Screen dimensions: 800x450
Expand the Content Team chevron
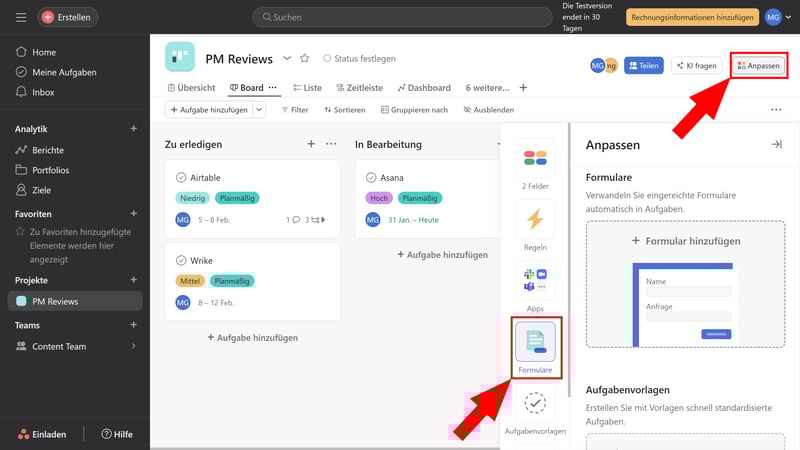(134, 346)
